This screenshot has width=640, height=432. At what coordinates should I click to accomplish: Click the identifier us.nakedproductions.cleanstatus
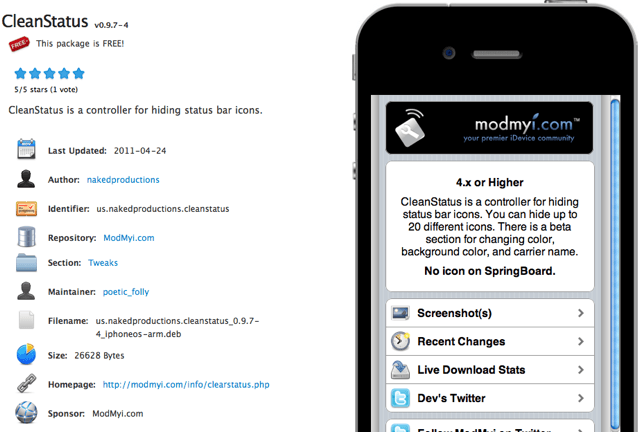163,209
